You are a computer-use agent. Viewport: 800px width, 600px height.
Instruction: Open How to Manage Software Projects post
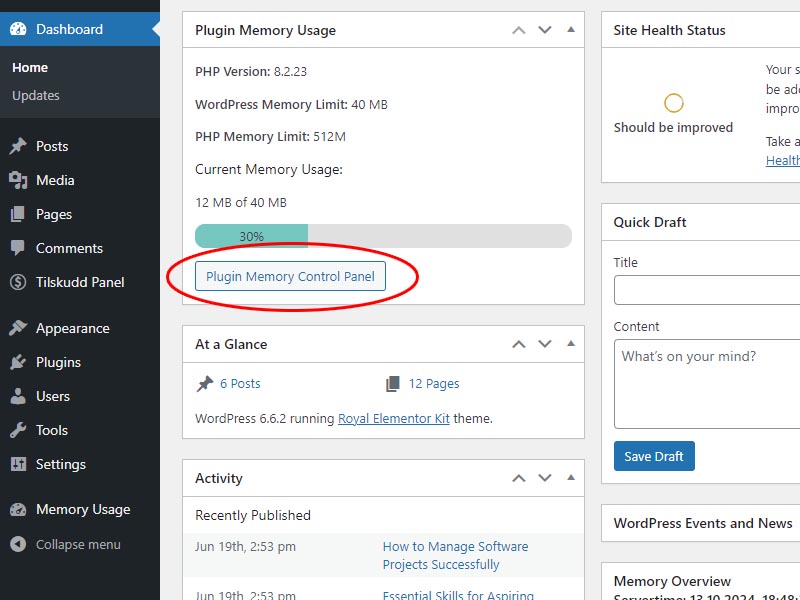tap(456, 556)
